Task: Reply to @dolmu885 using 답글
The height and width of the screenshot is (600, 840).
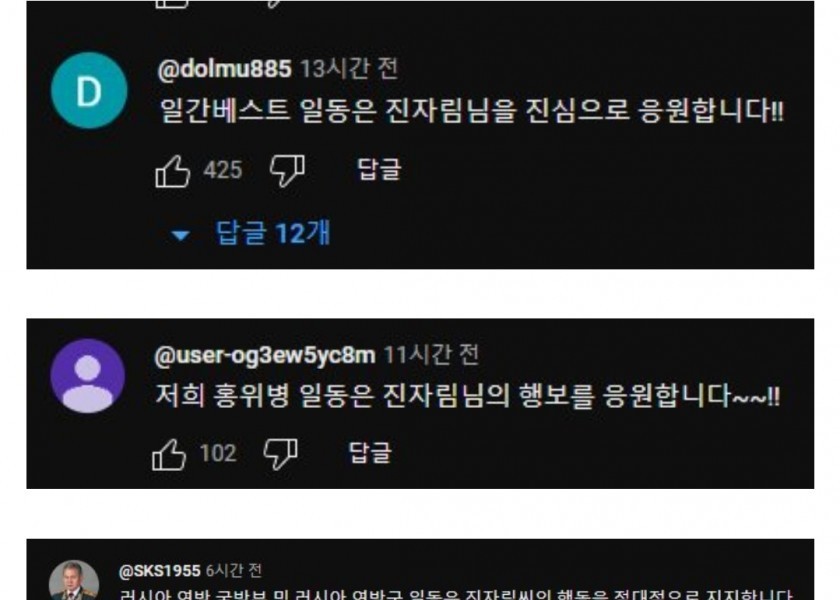Action: click(x=379, y=170)
